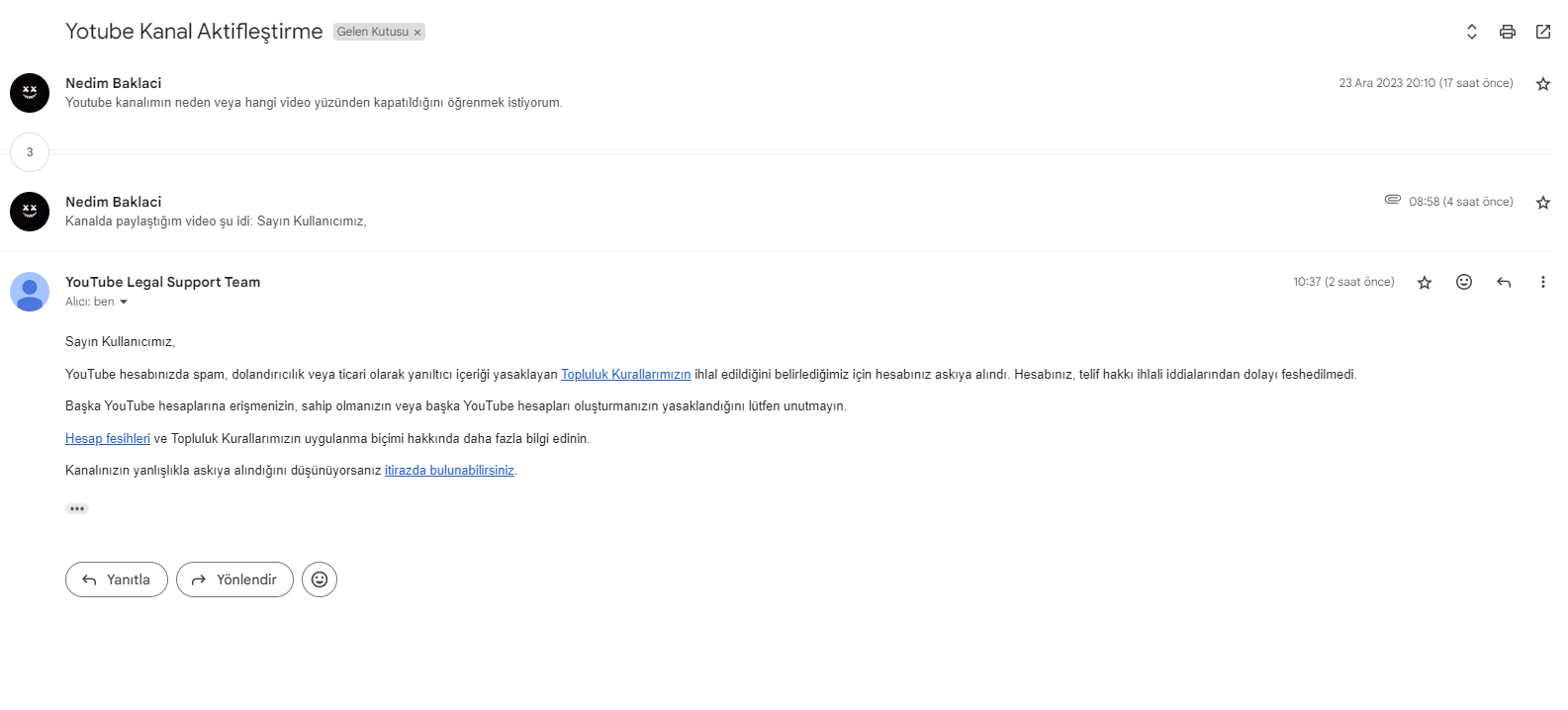Star the first Nedim Baklaci message

1542,84
